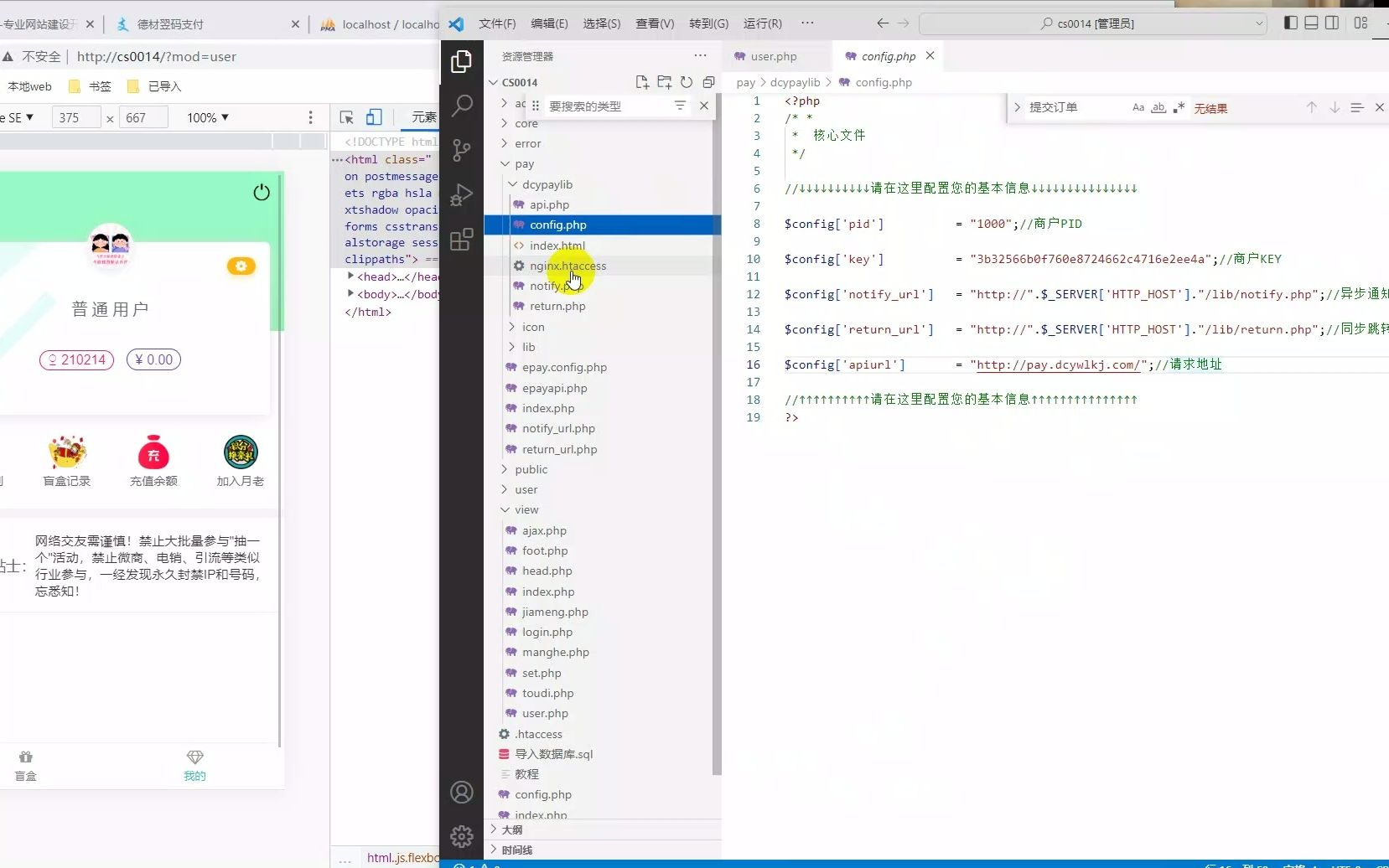Close the config.php editor tab

click(x=930, y=55)
